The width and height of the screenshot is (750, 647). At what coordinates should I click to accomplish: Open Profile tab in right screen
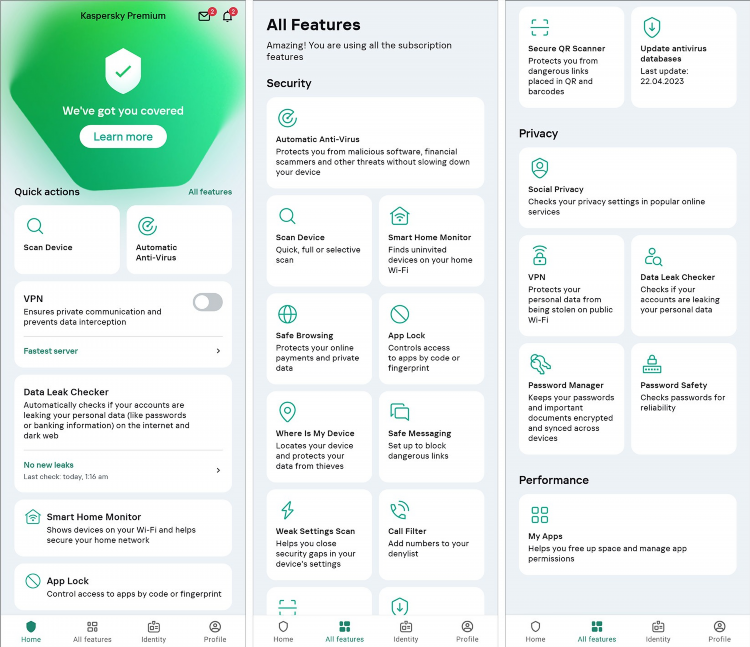(x=719, y=632)
